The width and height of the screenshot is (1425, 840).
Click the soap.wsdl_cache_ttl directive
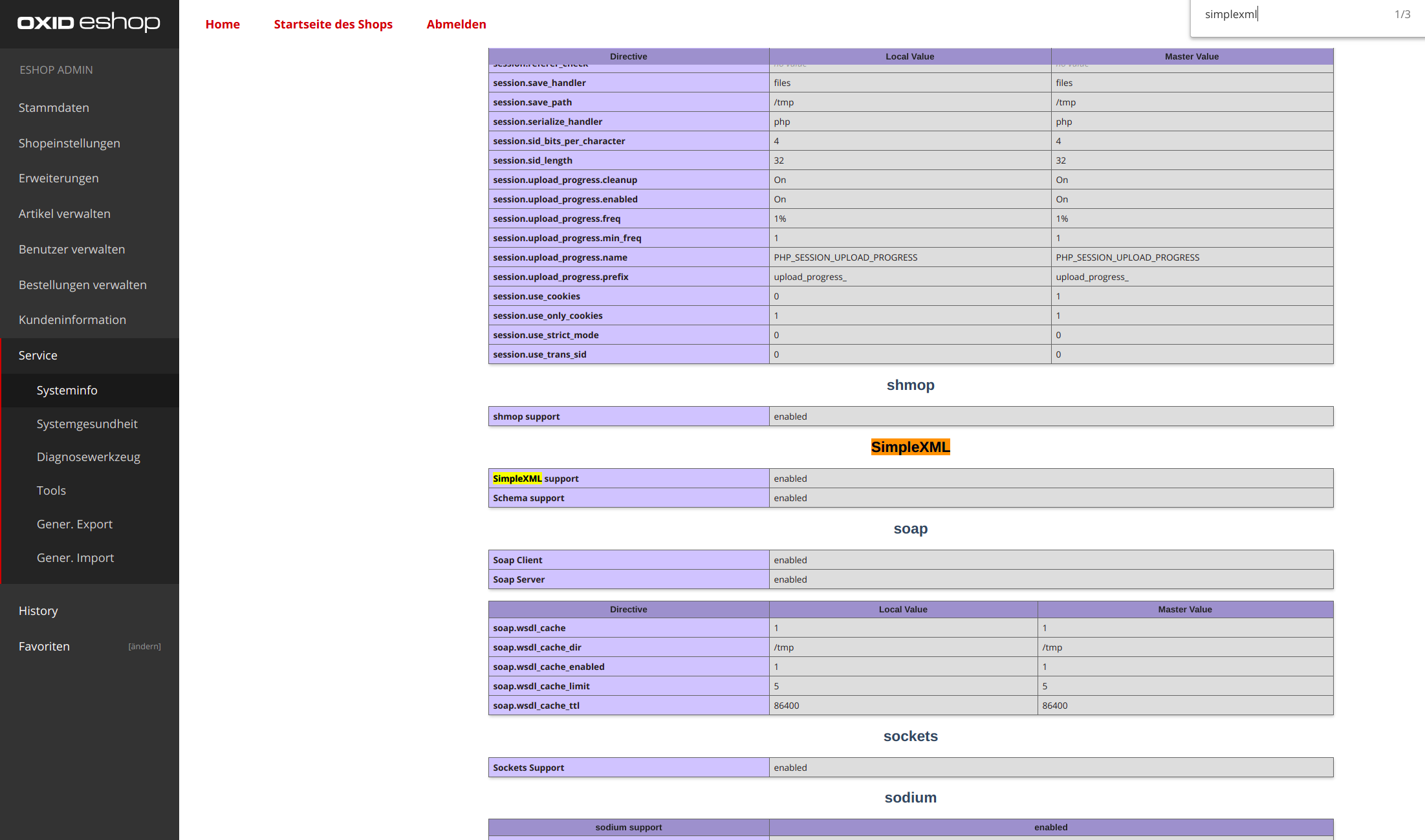pyautogui.click(x=536, y=705)
